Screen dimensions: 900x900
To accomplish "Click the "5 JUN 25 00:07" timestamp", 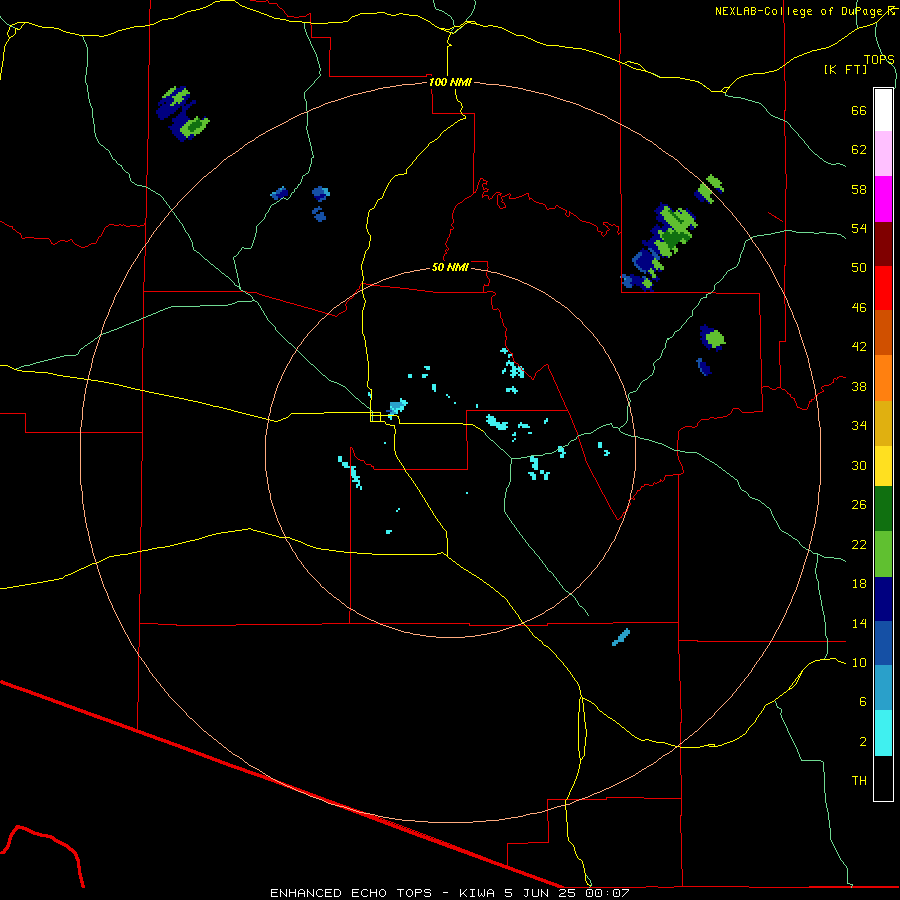I will [x=567, y=893].
